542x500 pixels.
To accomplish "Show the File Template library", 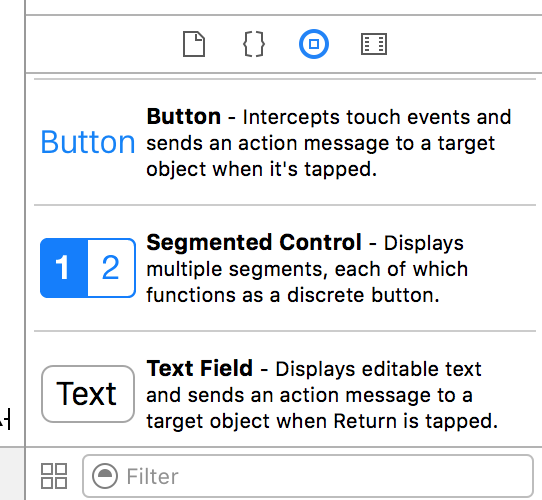I will (x=194, y=44).
